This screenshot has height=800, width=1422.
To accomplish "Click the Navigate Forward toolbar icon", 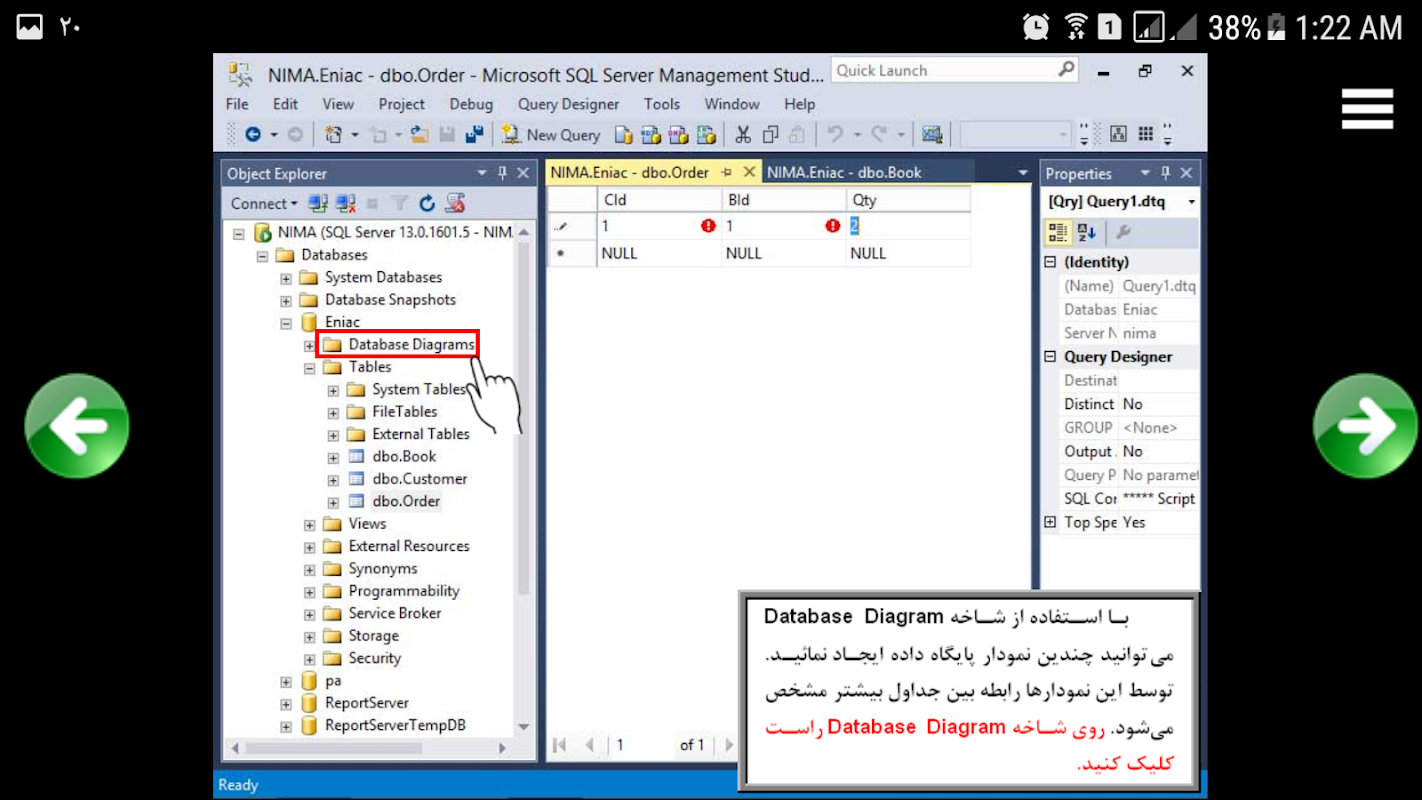I will point(295,134).
